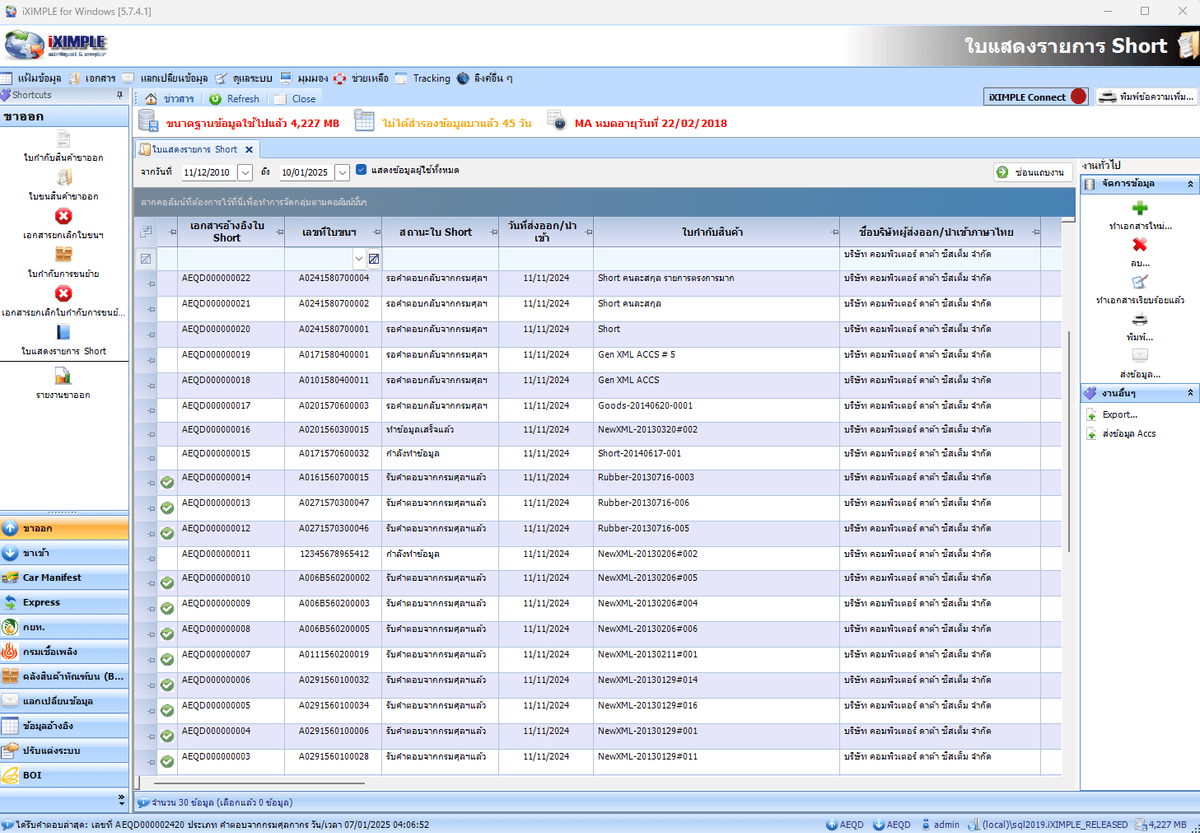The image size is (1200, 833).
Task: Select the กรมเชื้อเพลิง navigation button
Action: 65,651
